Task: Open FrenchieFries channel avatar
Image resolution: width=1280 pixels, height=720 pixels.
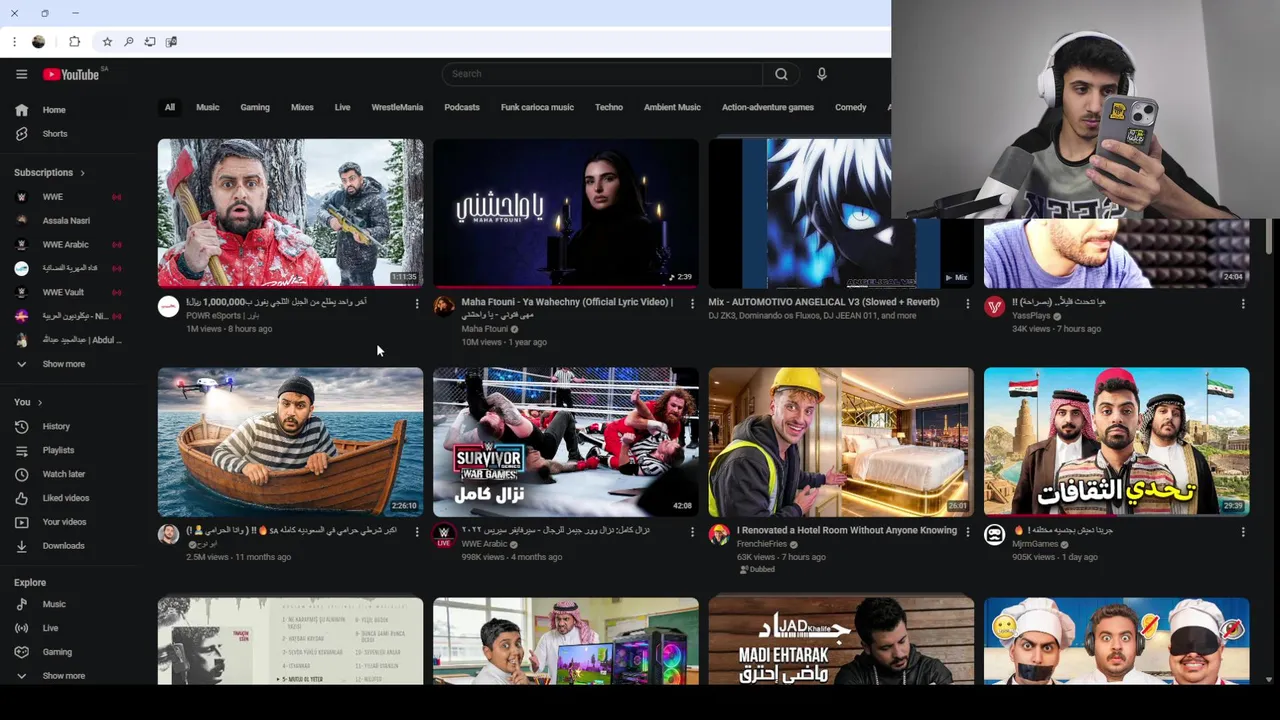Action: 719,535
